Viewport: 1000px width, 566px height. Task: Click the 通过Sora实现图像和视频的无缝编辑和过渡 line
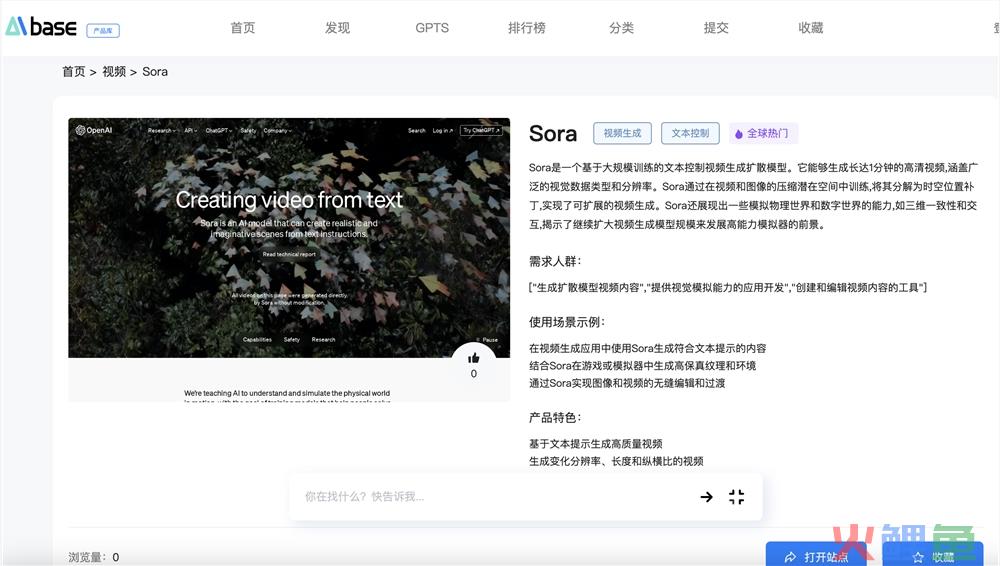(x=627, y=383)
